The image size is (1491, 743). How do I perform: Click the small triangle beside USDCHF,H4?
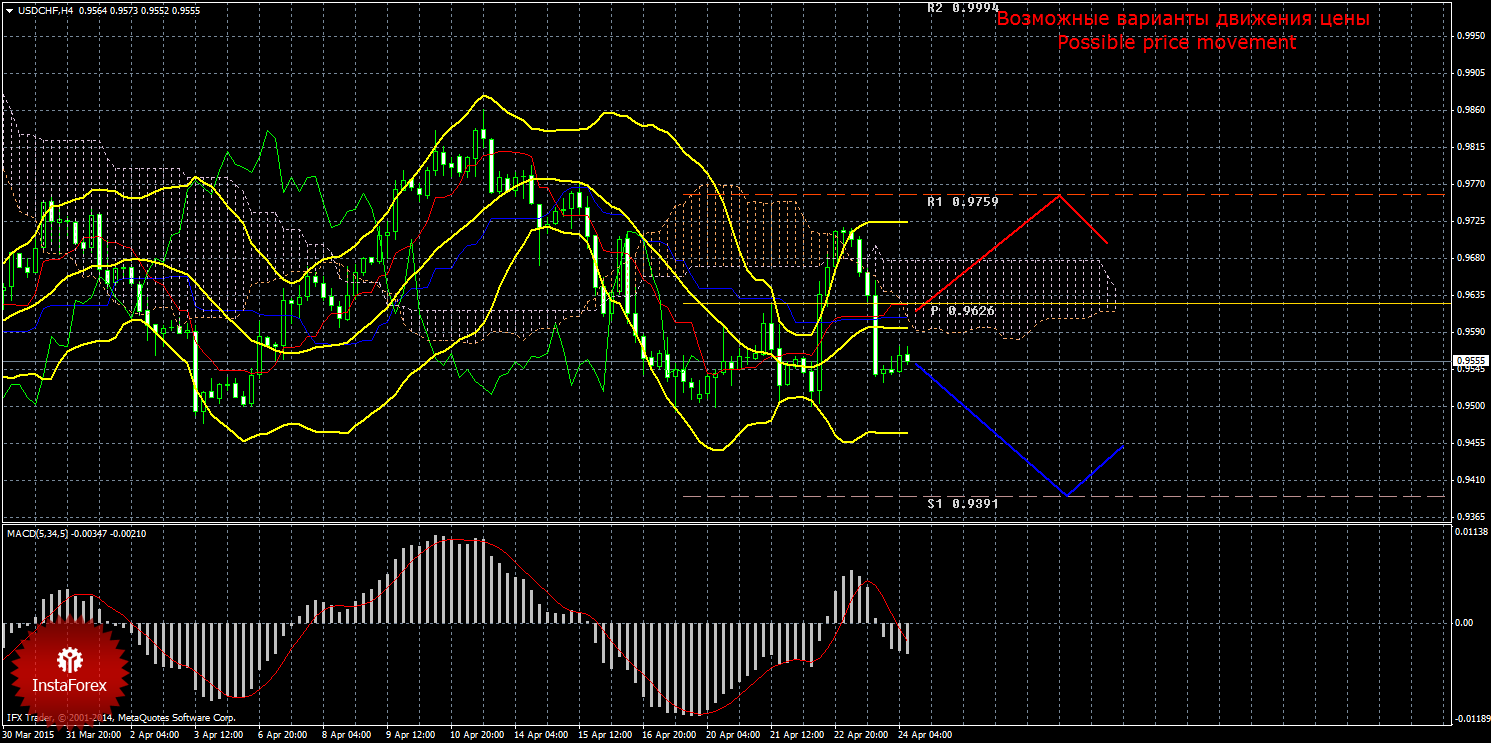coord(9,10)
